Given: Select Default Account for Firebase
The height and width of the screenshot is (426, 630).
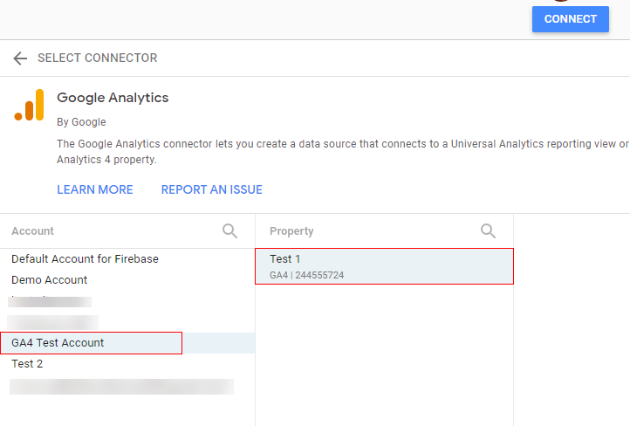Looking at the screenshot, I should pos(85,259).
